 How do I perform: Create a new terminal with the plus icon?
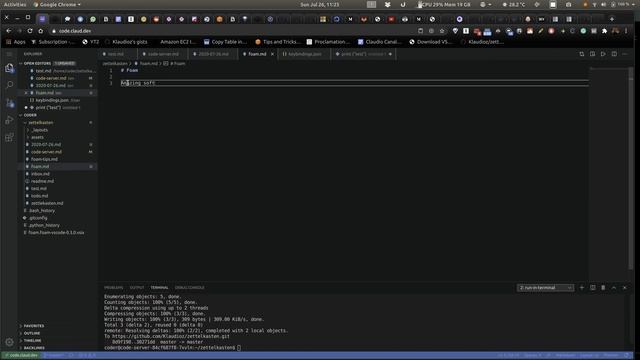582,288
